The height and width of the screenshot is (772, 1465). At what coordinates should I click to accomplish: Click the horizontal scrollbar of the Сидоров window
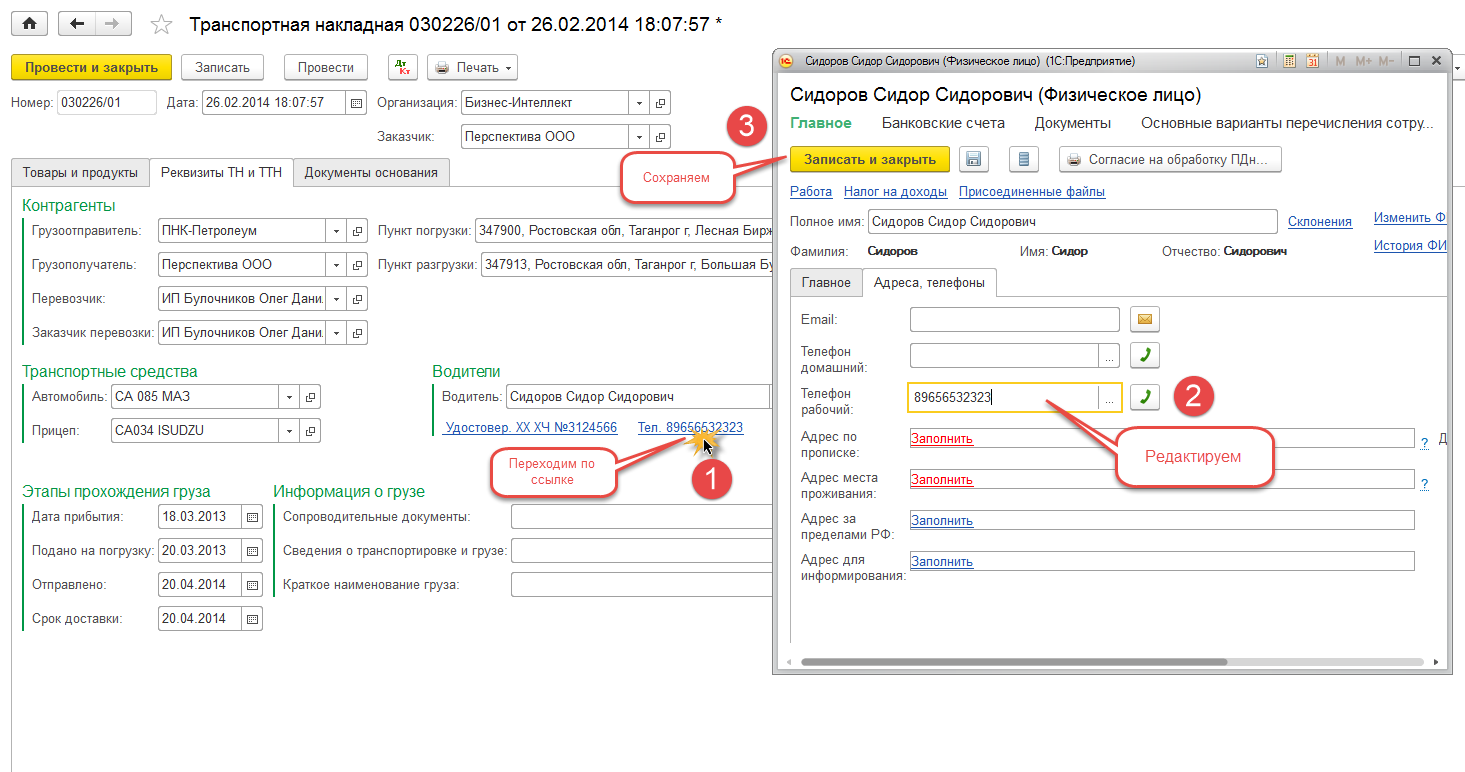pyautogui.click(x=1014, y=662)
